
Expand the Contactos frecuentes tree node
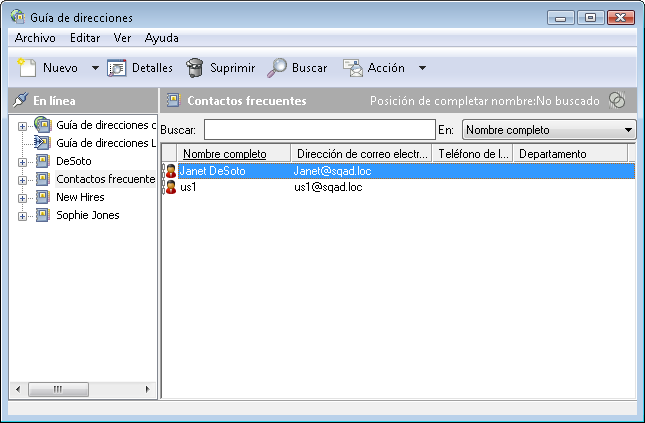(x=23, y=180)
